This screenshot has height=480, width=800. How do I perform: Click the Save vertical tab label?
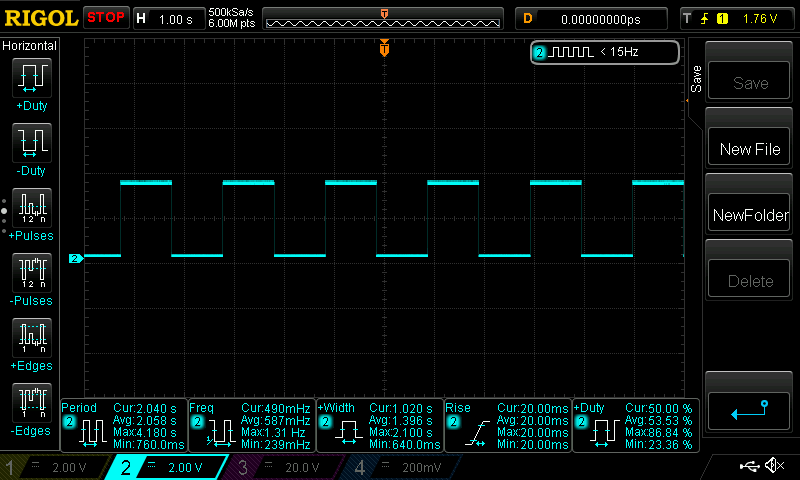point(696,79)
